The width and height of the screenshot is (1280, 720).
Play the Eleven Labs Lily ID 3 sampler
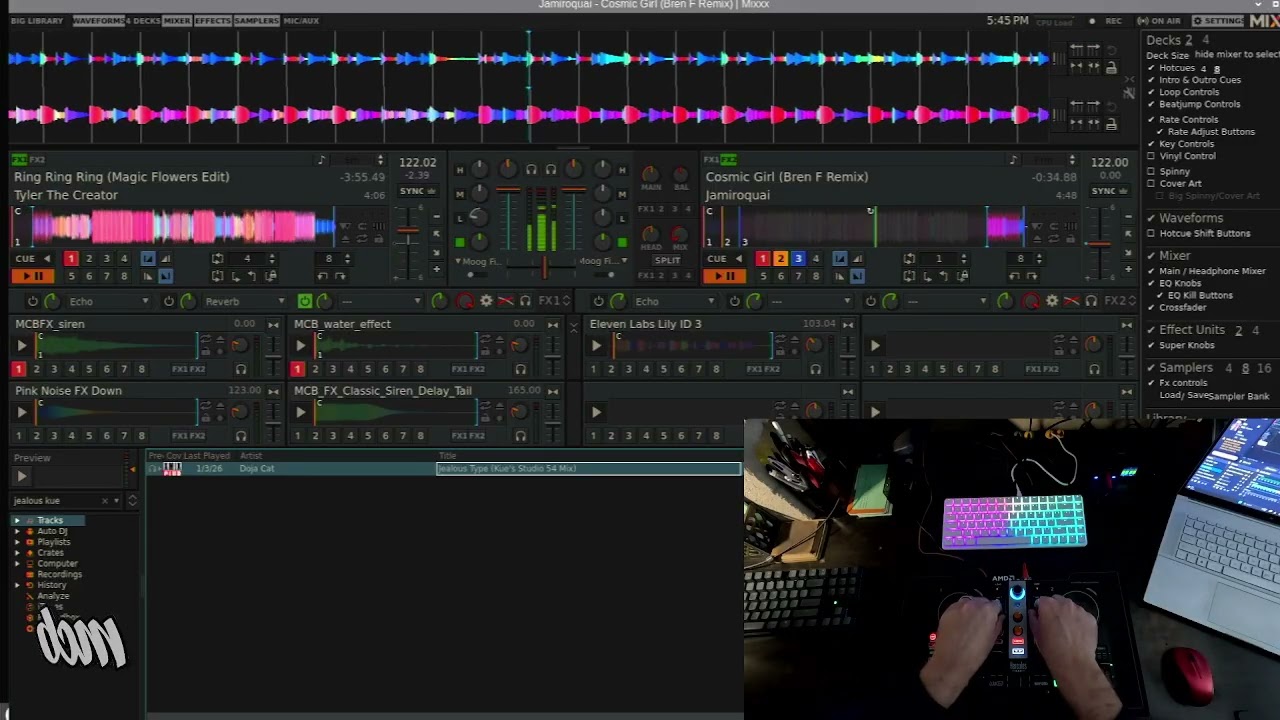tap(596, 345)
